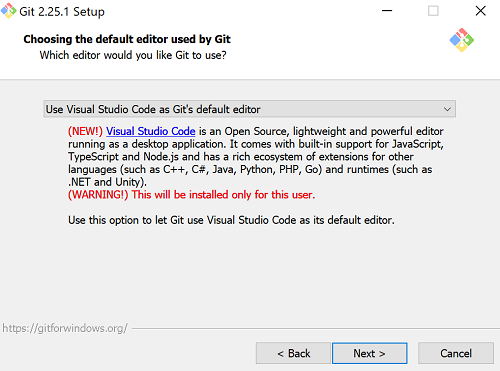Click the editor description starting 'running as a desktop'
This screenshot has width=500, height=371.
click(x=256, y=144)
